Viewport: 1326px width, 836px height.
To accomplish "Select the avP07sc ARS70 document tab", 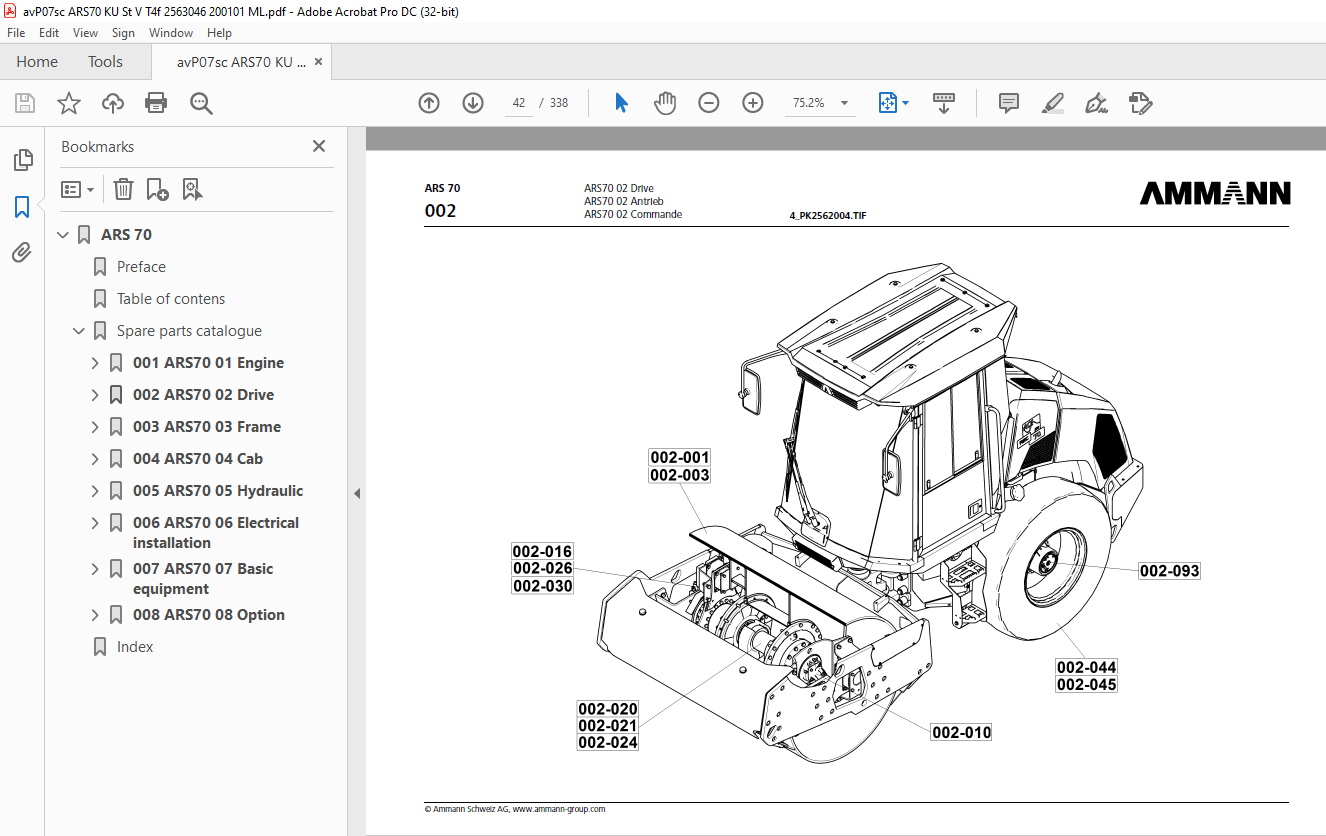I will [x=241, y=62].
